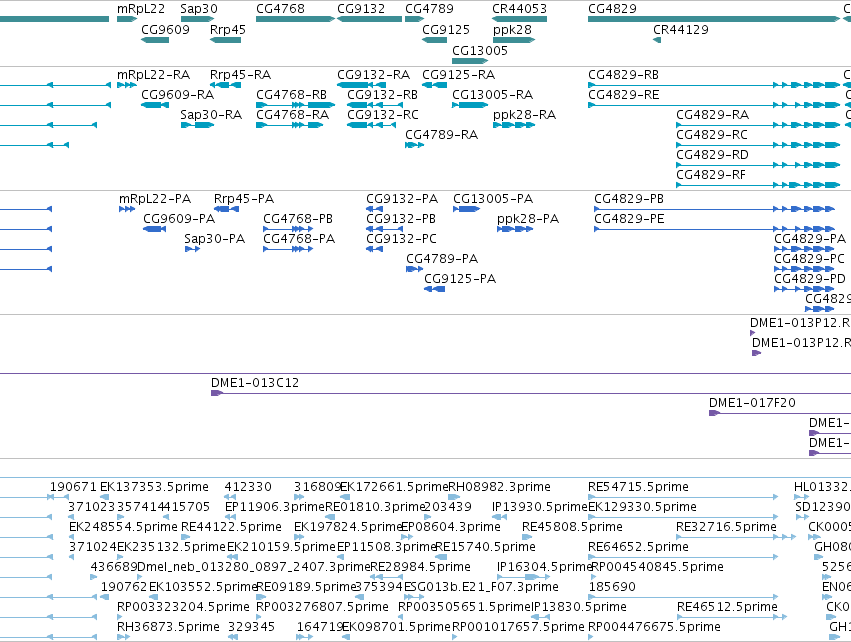The width and height of the screenshot is (851, 642).
Task: Click the CG4829-RF transcript label
Action: (x=711, y=175)
